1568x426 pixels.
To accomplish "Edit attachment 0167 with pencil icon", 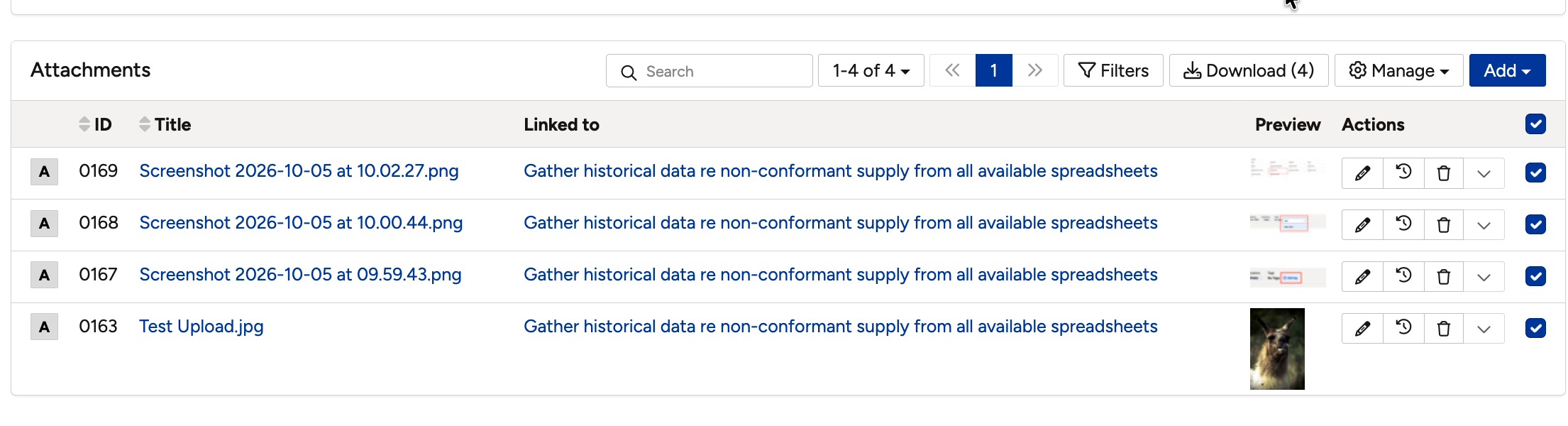I will 1362,277.
